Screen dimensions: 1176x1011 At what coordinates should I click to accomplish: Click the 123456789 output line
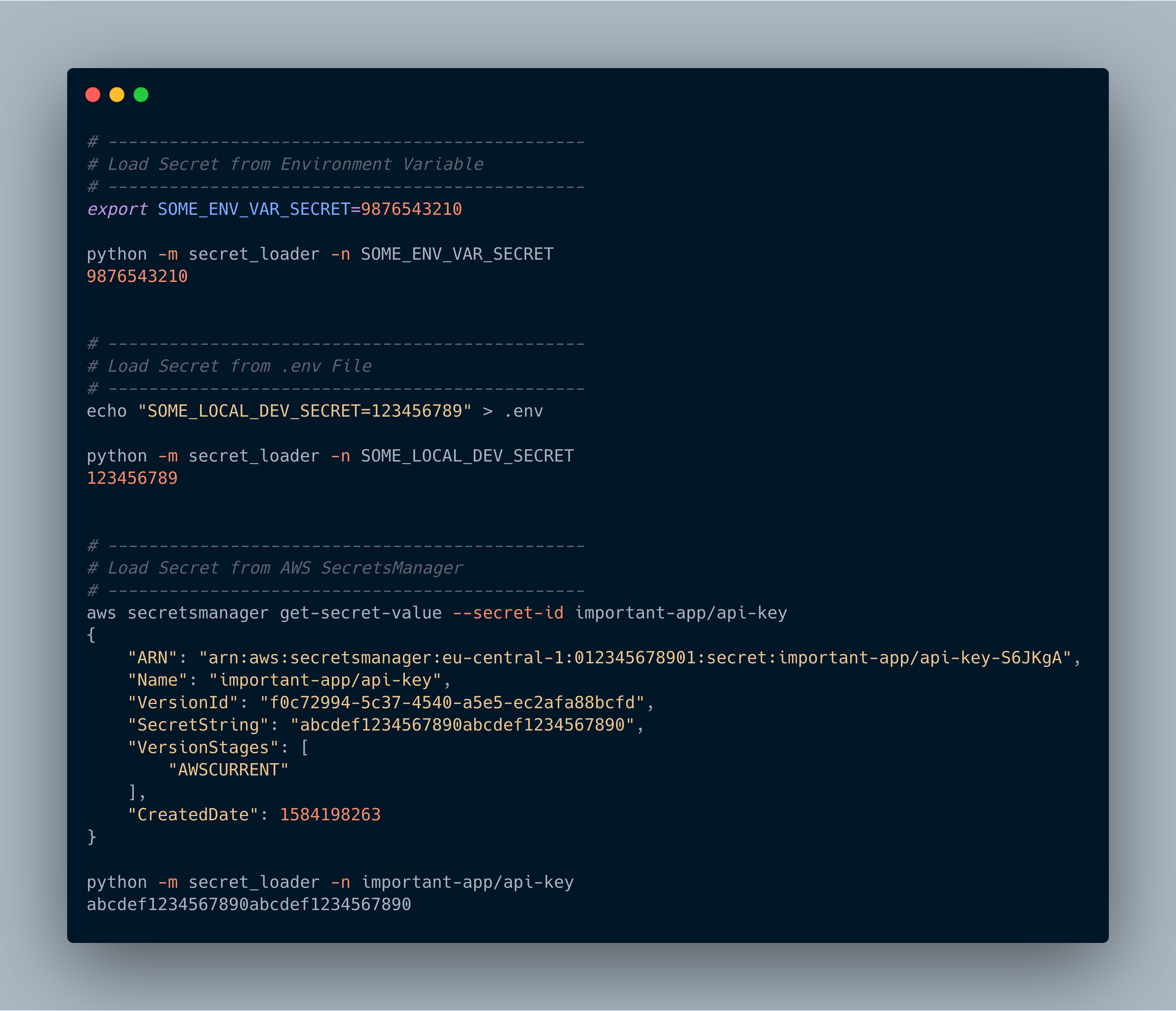coord(132,478)
